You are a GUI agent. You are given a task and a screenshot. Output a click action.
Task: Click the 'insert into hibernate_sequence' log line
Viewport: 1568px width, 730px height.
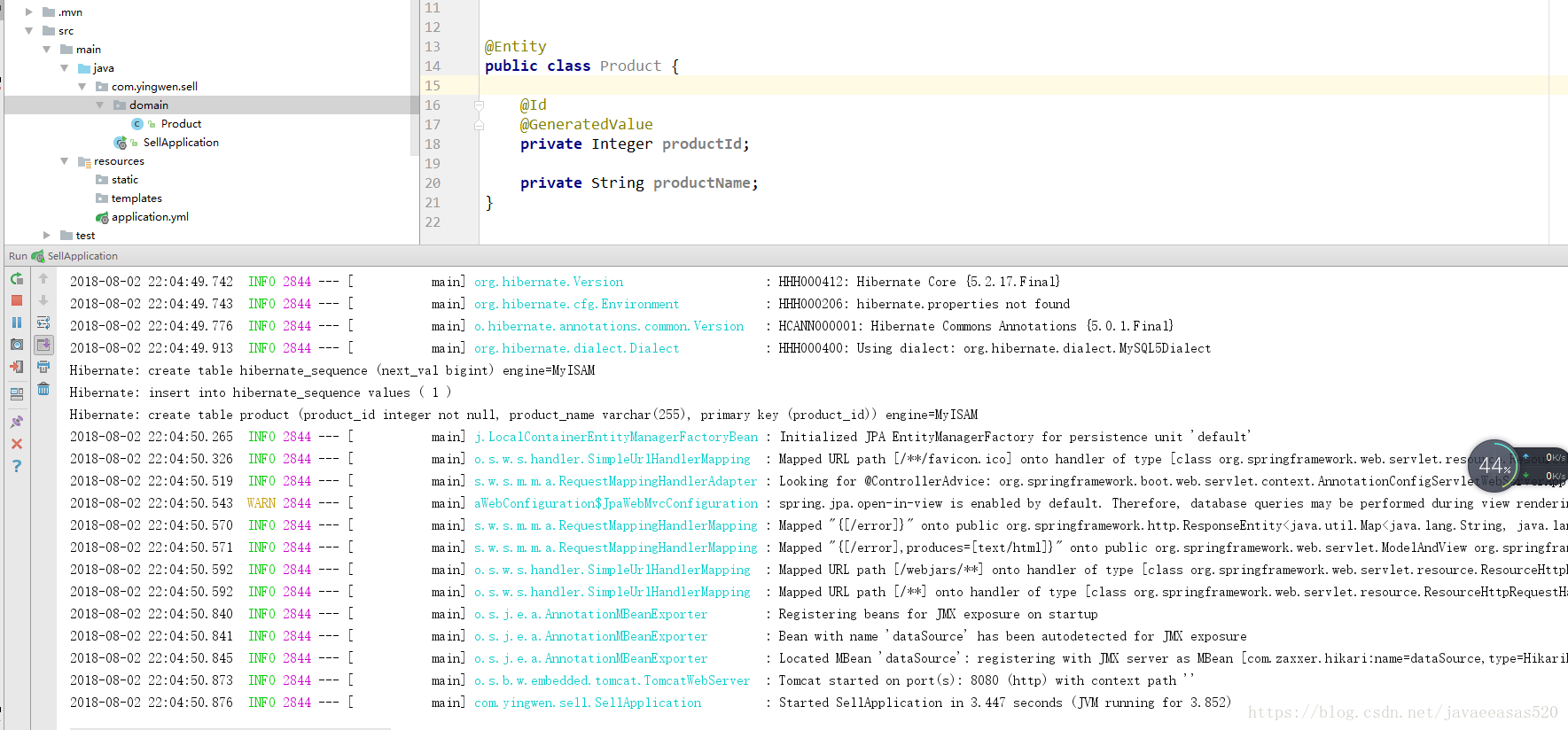261,392
